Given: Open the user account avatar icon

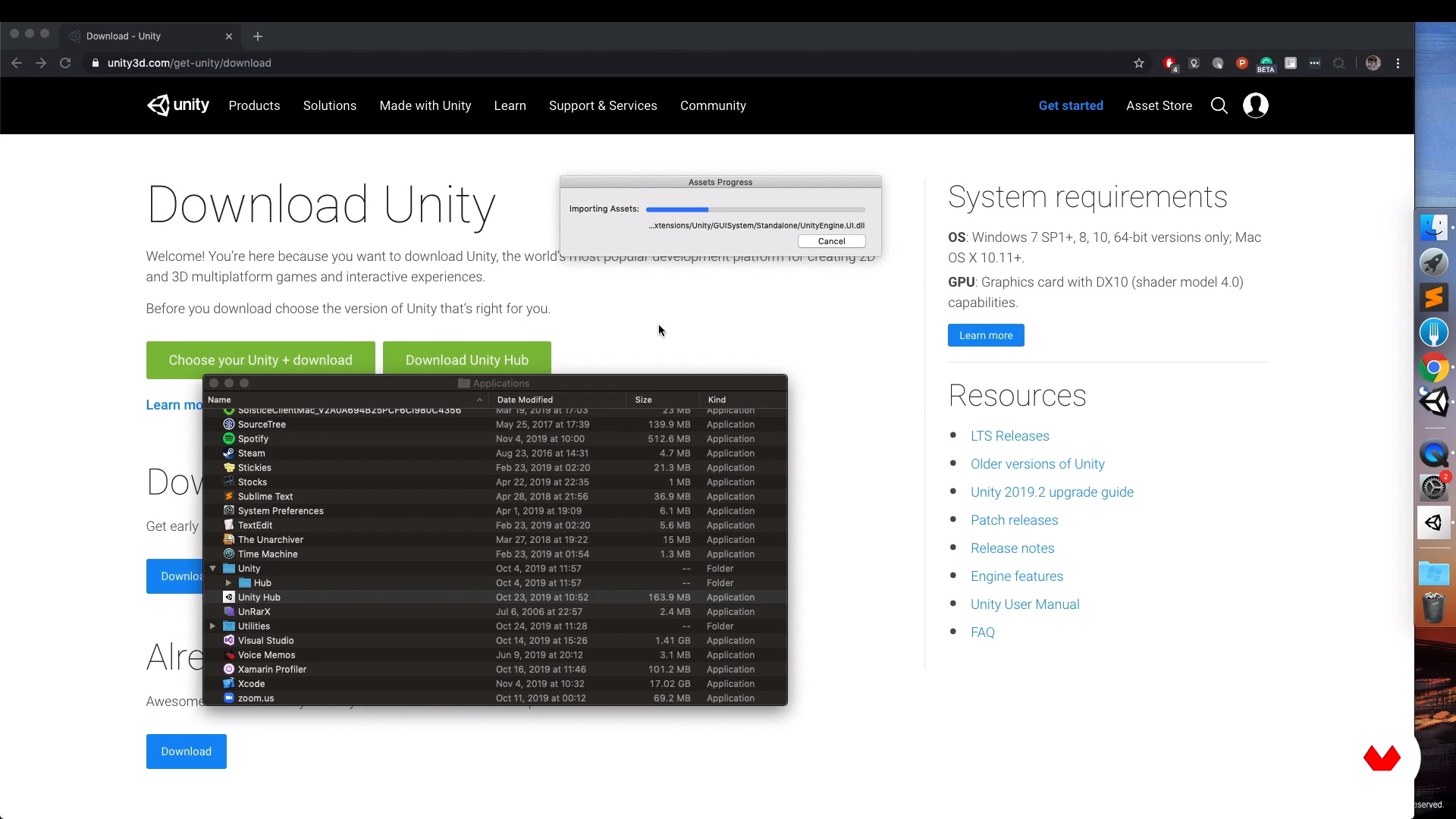Looking at the screenshot, I should pyautogui.click(x=1256, y=105).
